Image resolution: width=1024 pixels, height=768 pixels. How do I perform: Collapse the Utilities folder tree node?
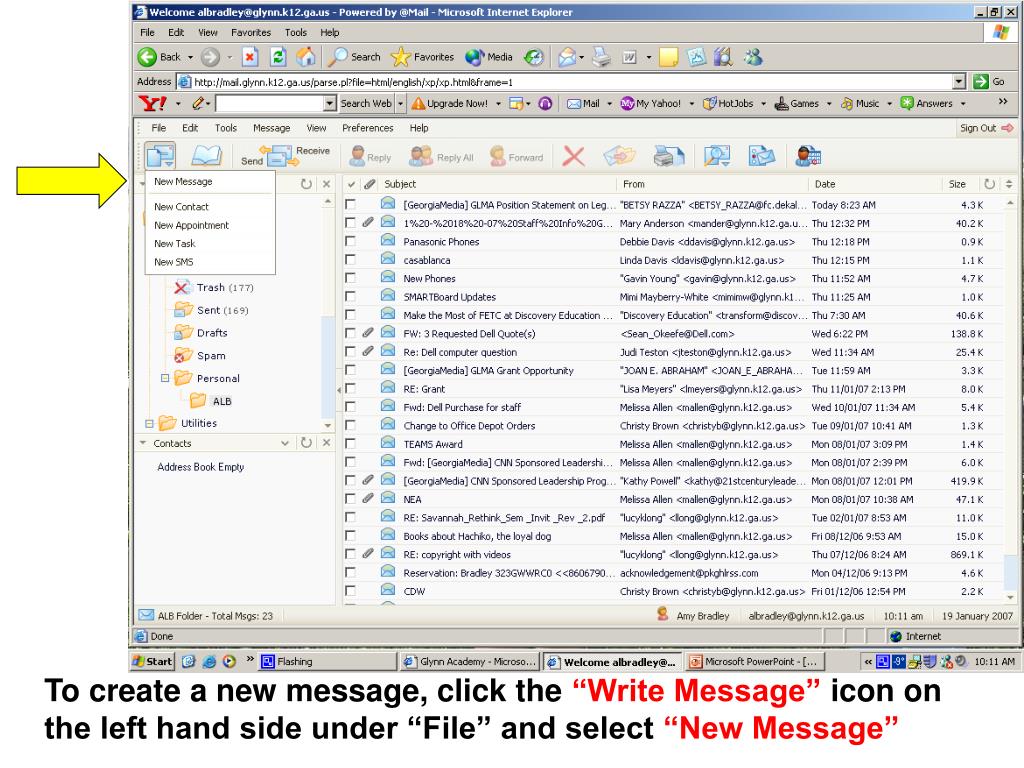149,423
